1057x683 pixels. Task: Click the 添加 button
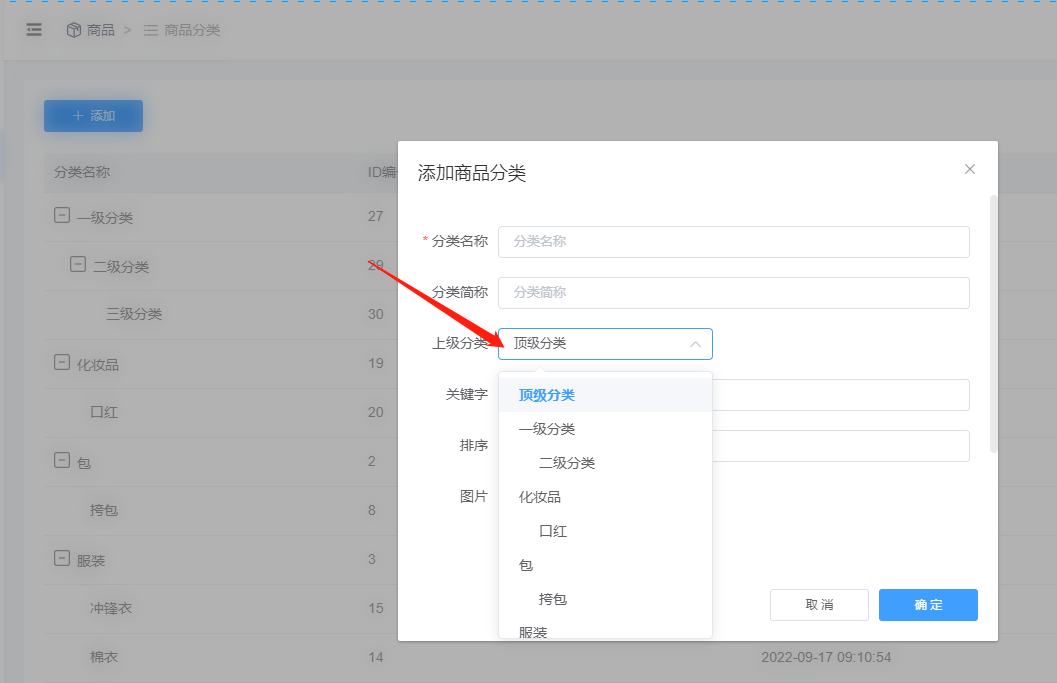[x=93, y=116]
